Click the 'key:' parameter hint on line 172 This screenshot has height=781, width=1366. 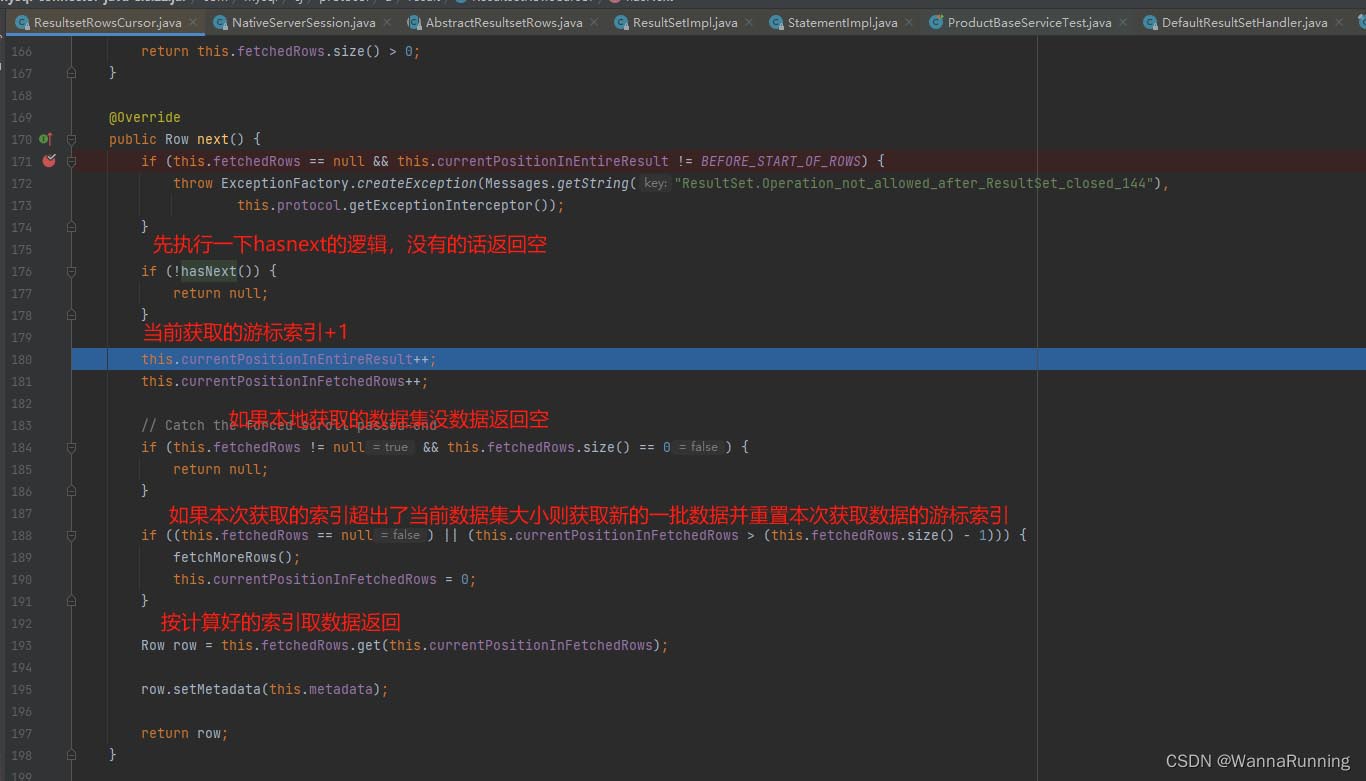(655, 183)
